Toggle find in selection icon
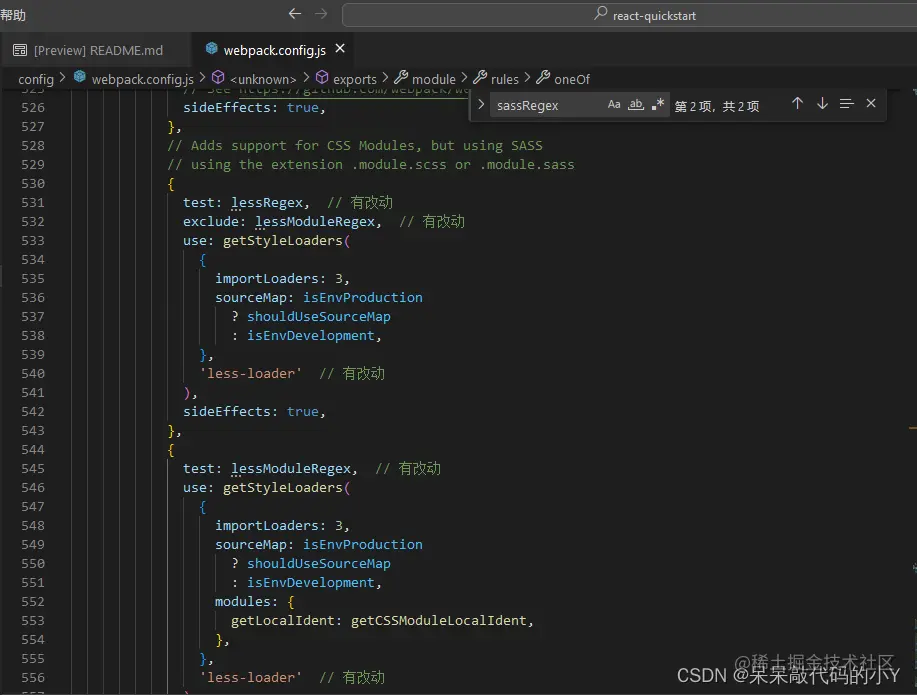 (x=846, y=104)
